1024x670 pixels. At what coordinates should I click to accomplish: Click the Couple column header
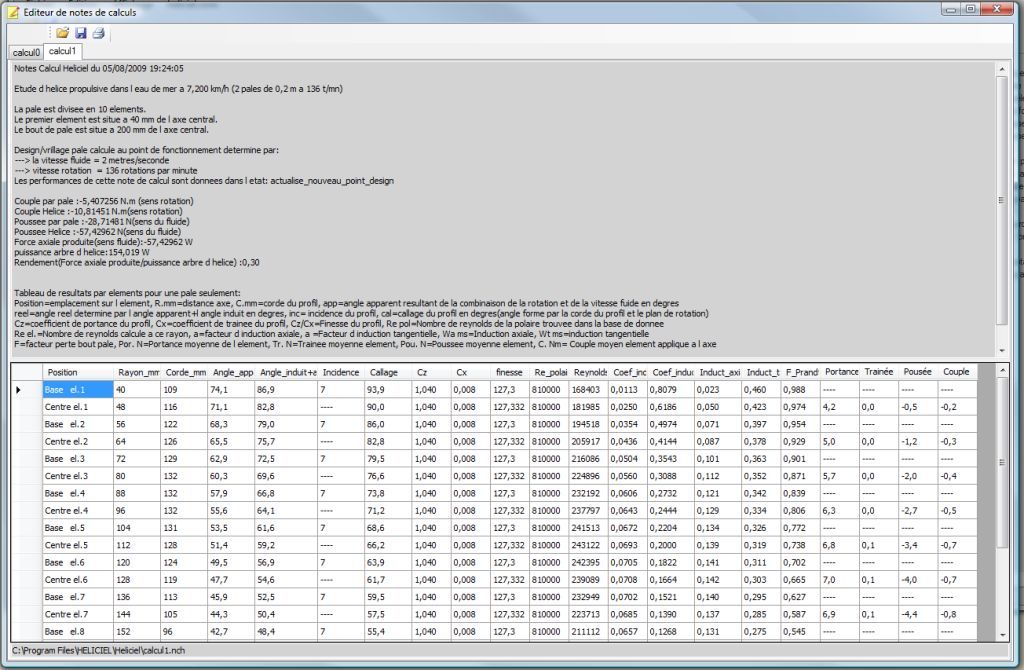click(x=957, y=372)
